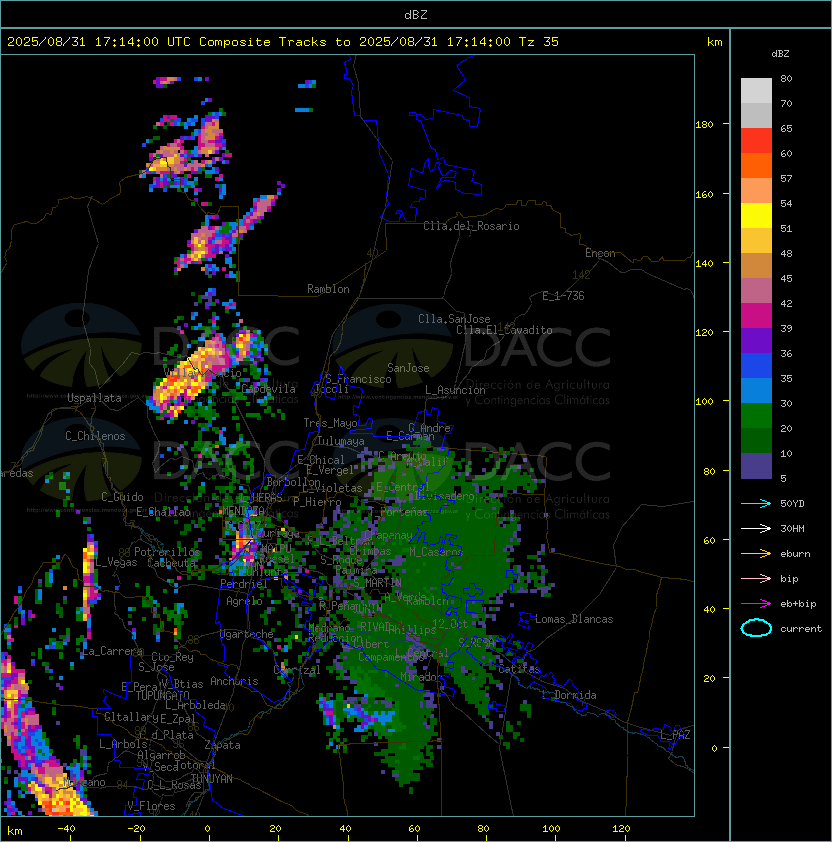This screenshot has width=832, height=842.
Task: Click the 'Uspallata' map label
Action: coord(94,398)
